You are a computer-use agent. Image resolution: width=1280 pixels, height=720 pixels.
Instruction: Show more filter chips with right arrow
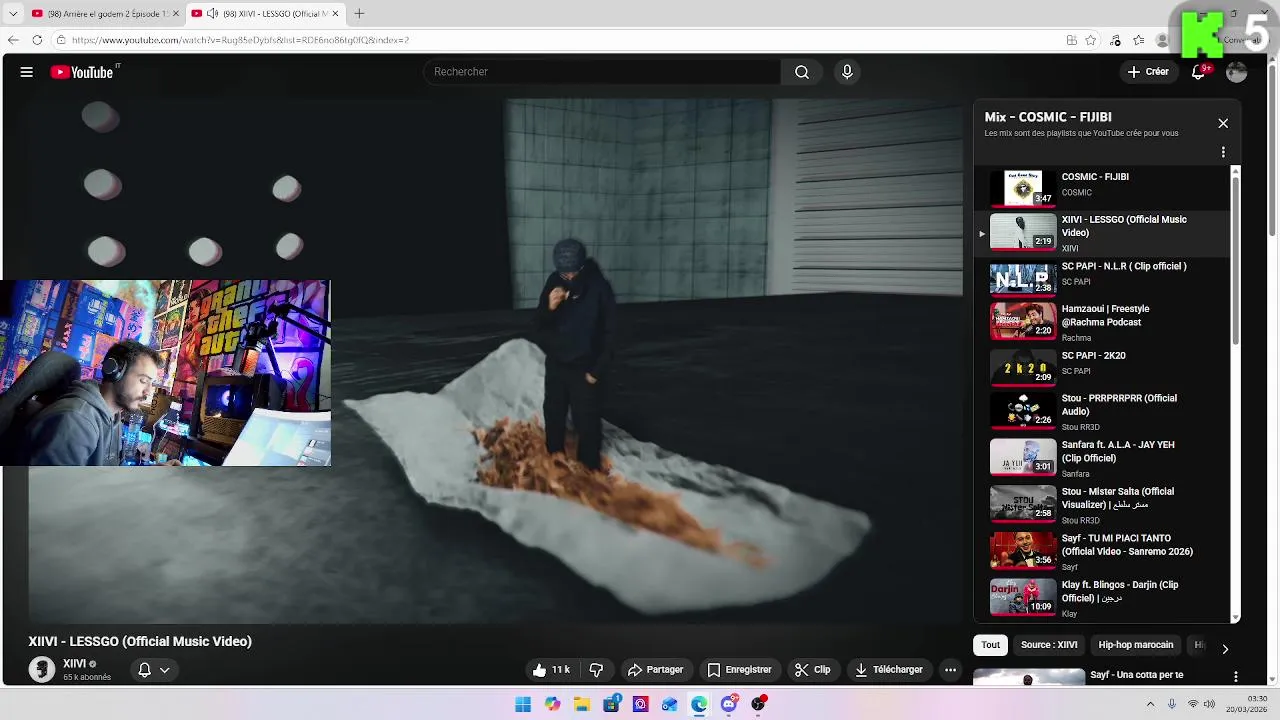point(1225,649)
